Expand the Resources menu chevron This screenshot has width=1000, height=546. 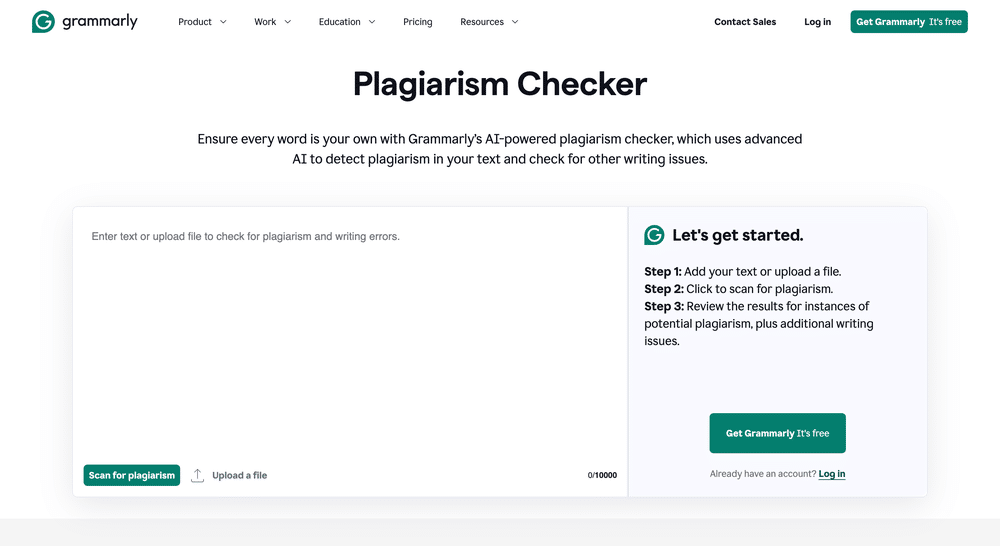515,22
